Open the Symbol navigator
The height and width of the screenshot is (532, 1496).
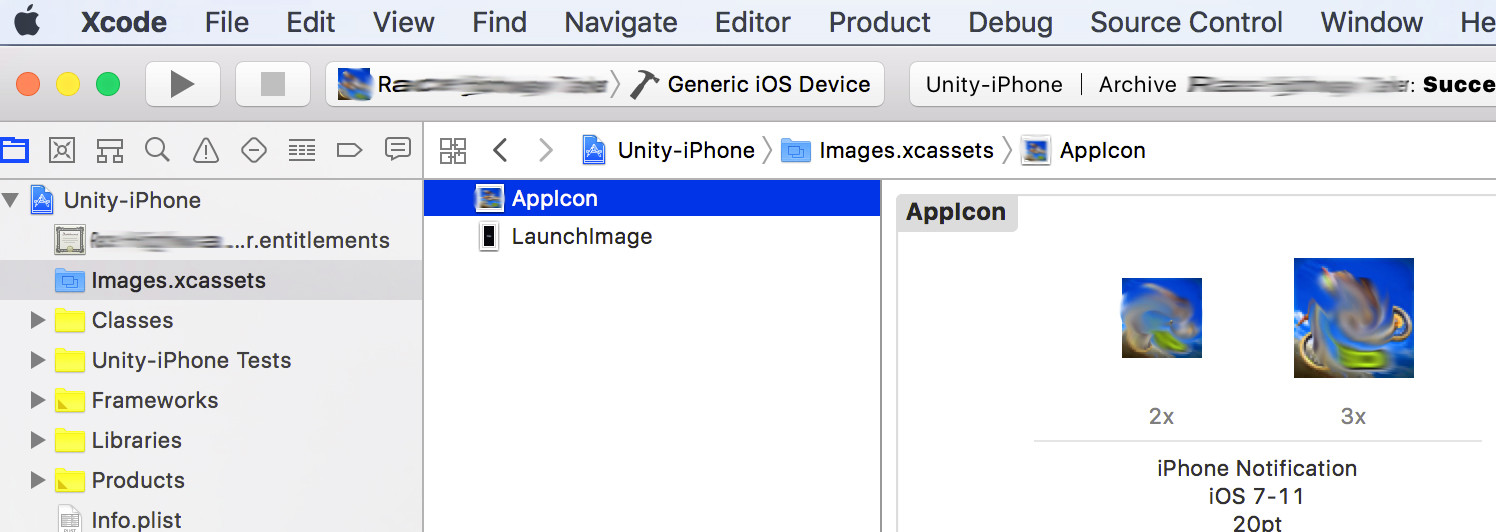click(109, 150)
